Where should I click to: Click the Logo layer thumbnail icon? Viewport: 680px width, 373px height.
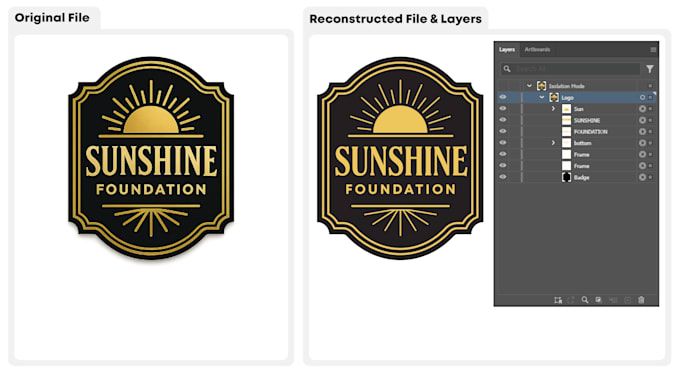[x=554, y=97]
